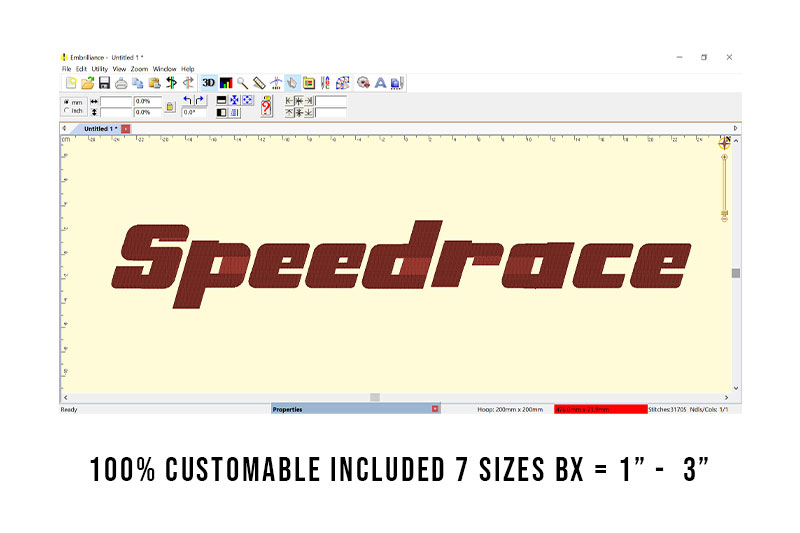Viewport: 800px width, 533px height.
Task: Copy the selected design
Action: coord(138,83)
